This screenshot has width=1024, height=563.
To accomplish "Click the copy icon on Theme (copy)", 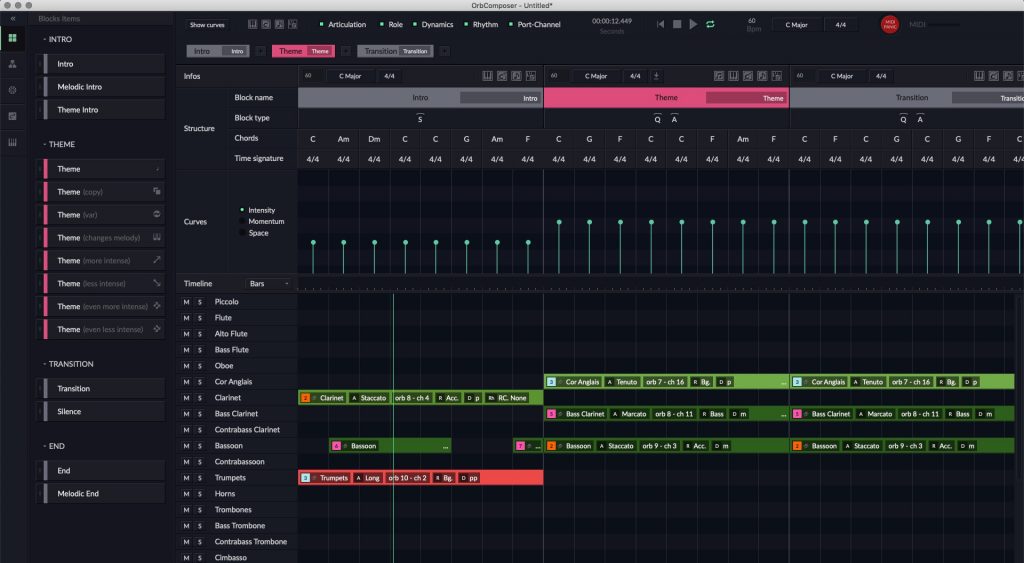I will click(x=157, y=191).
